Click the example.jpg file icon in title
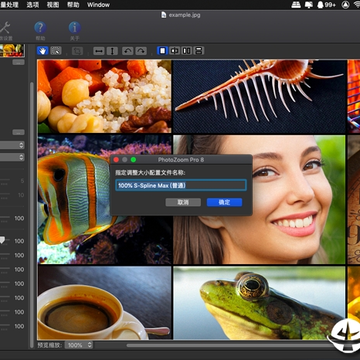 coord(164,15)
